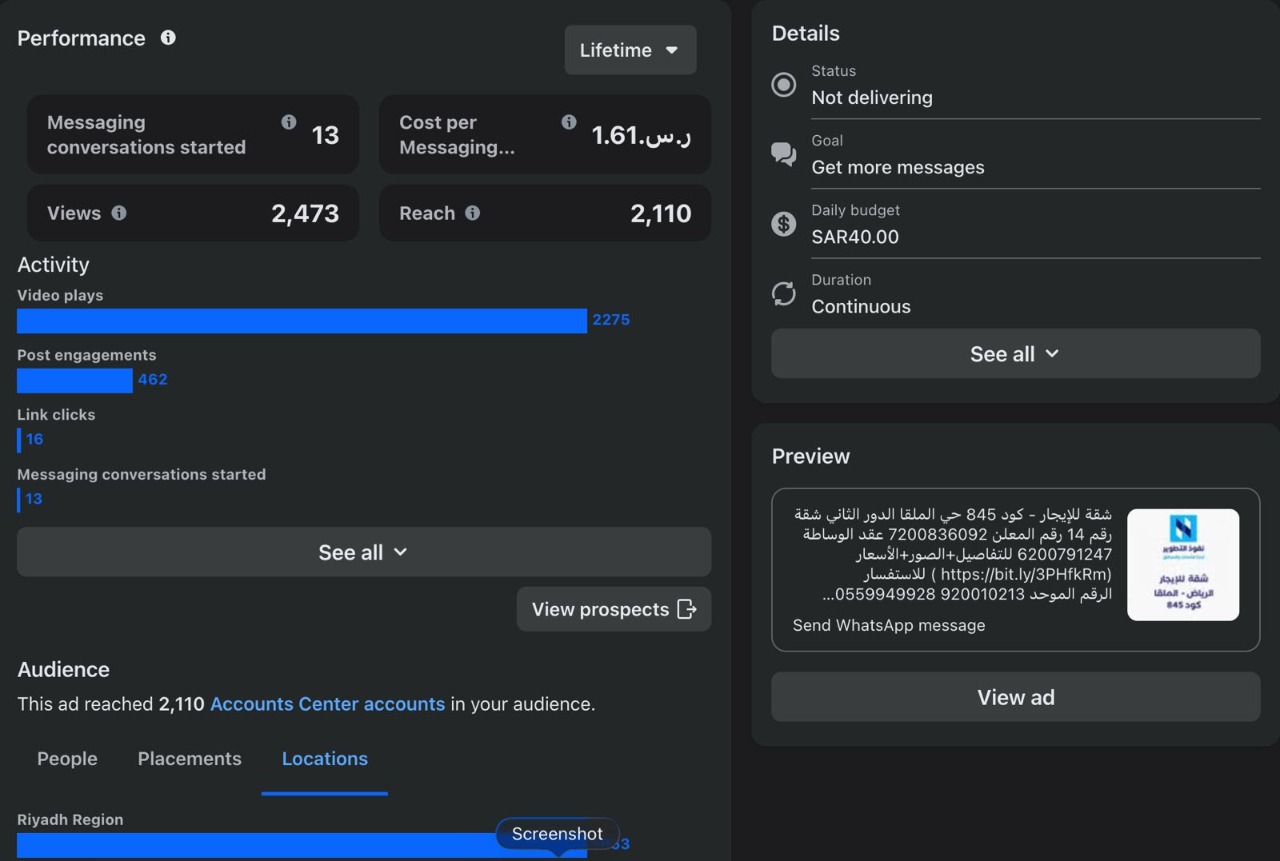Switch to the People tab
The height and width of the screenshot is (861, 1280).
coord(67,759)
